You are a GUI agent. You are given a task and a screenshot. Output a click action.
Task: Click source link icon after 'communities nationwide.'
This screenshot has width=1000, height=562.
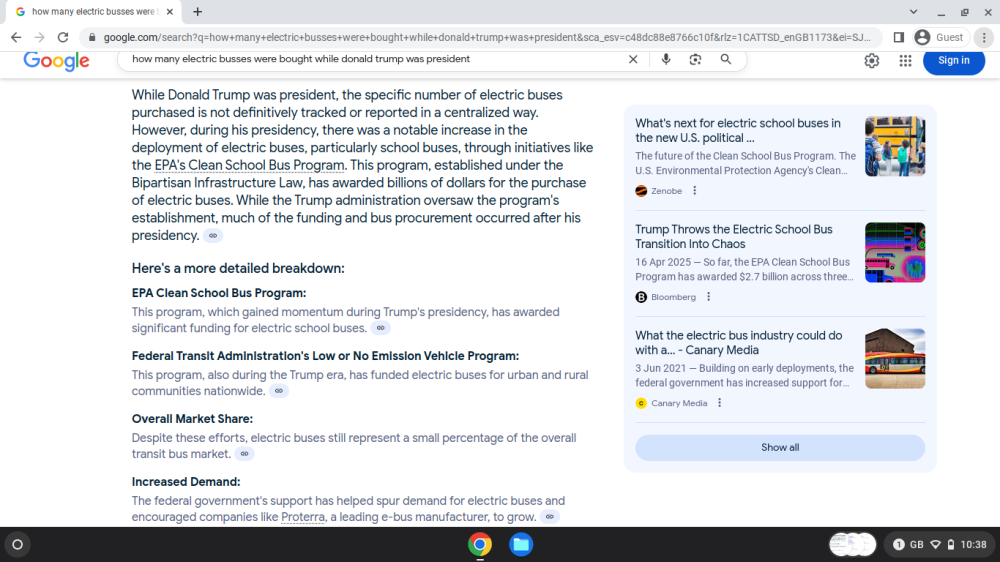(x=279, y=391)
